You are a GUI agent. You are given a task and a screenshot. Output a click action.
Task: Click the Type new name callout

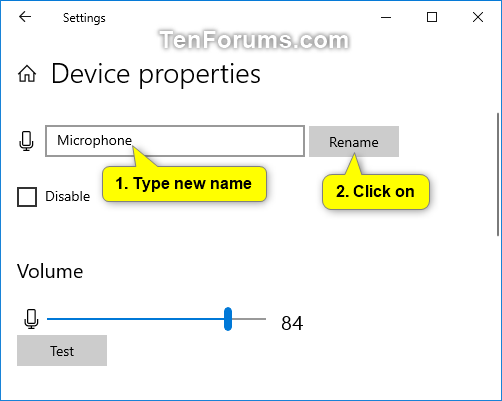click(184, 184)
